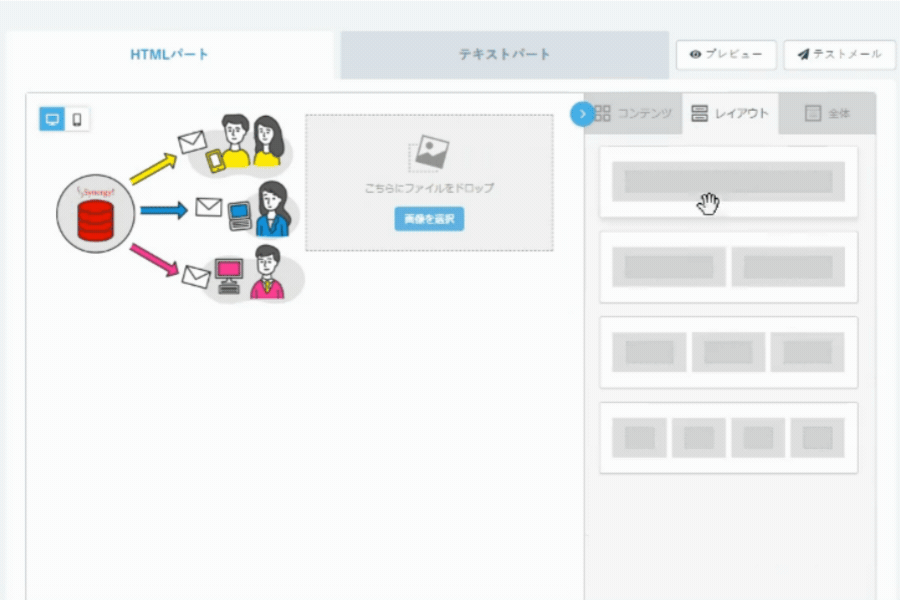Open the 全体 settings tab
Screen dimensions: 900x600
pyautogui.click(x=827, y=114)
